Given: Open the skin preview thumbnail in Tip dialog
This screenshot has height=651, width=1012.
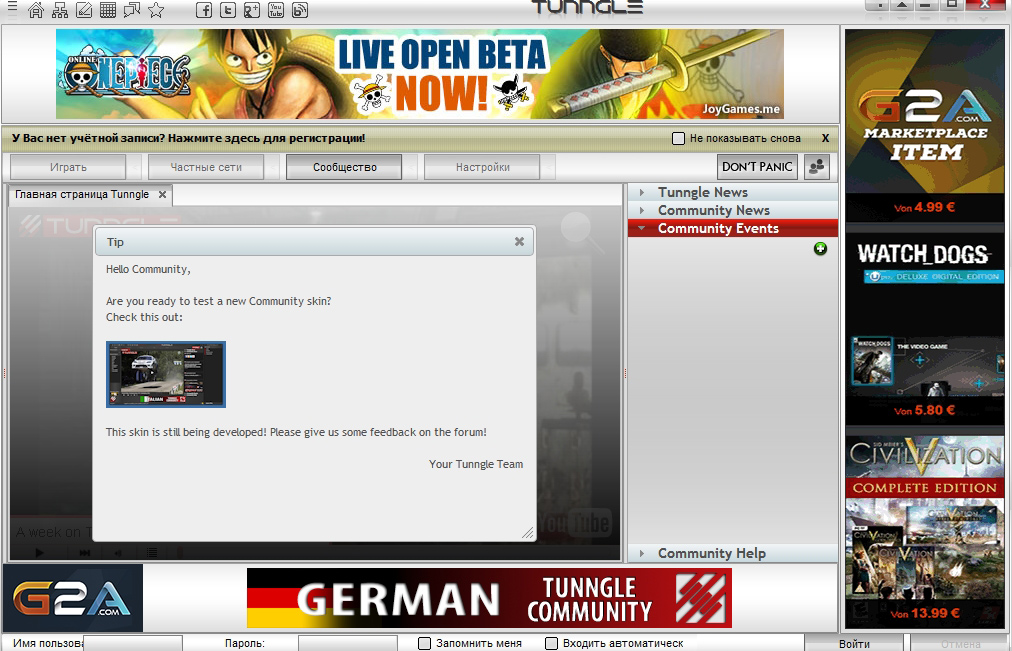Looking at the screenshot, I should (166, 374).
